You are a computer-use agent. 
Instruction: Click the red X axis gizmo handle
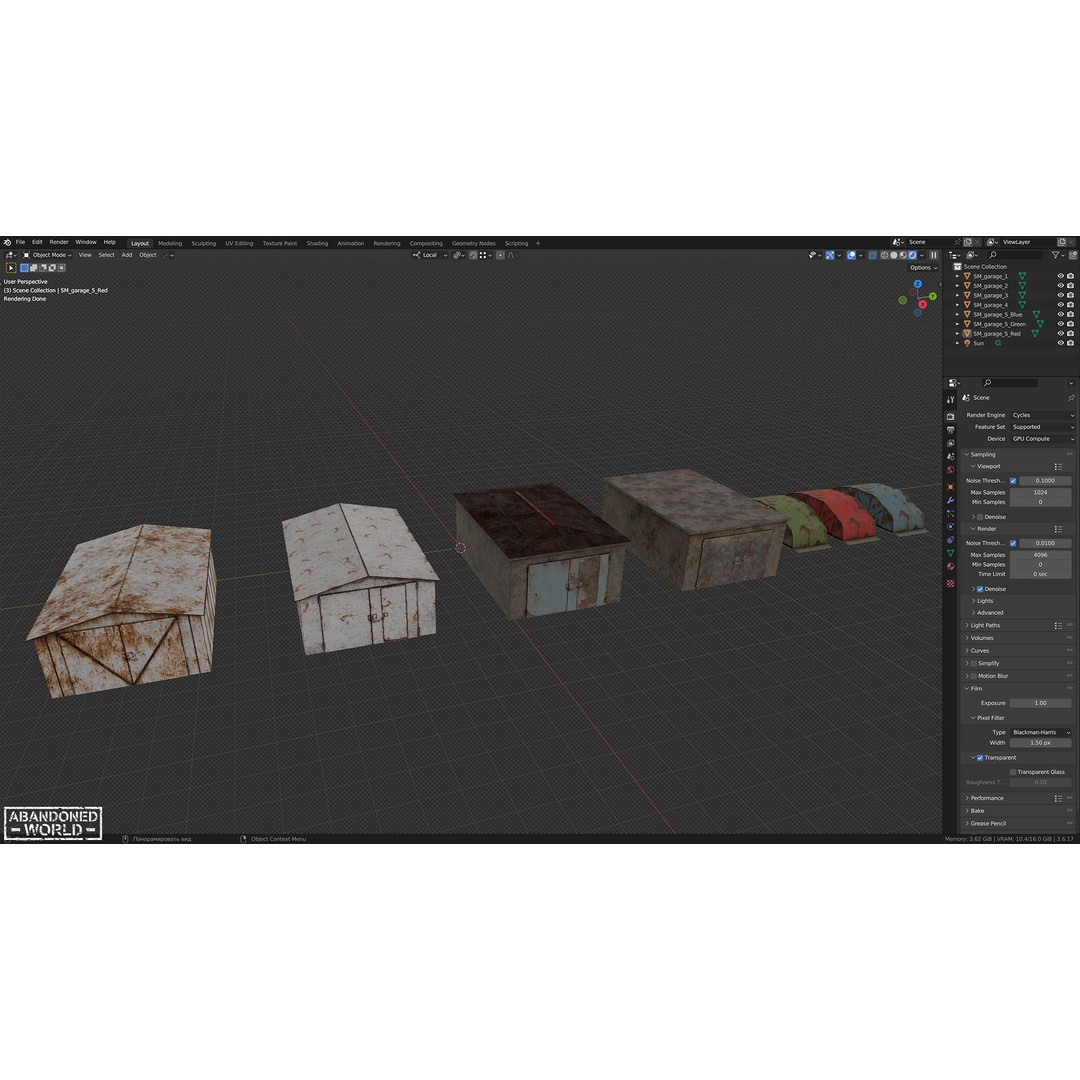click(x=922, y=304)
